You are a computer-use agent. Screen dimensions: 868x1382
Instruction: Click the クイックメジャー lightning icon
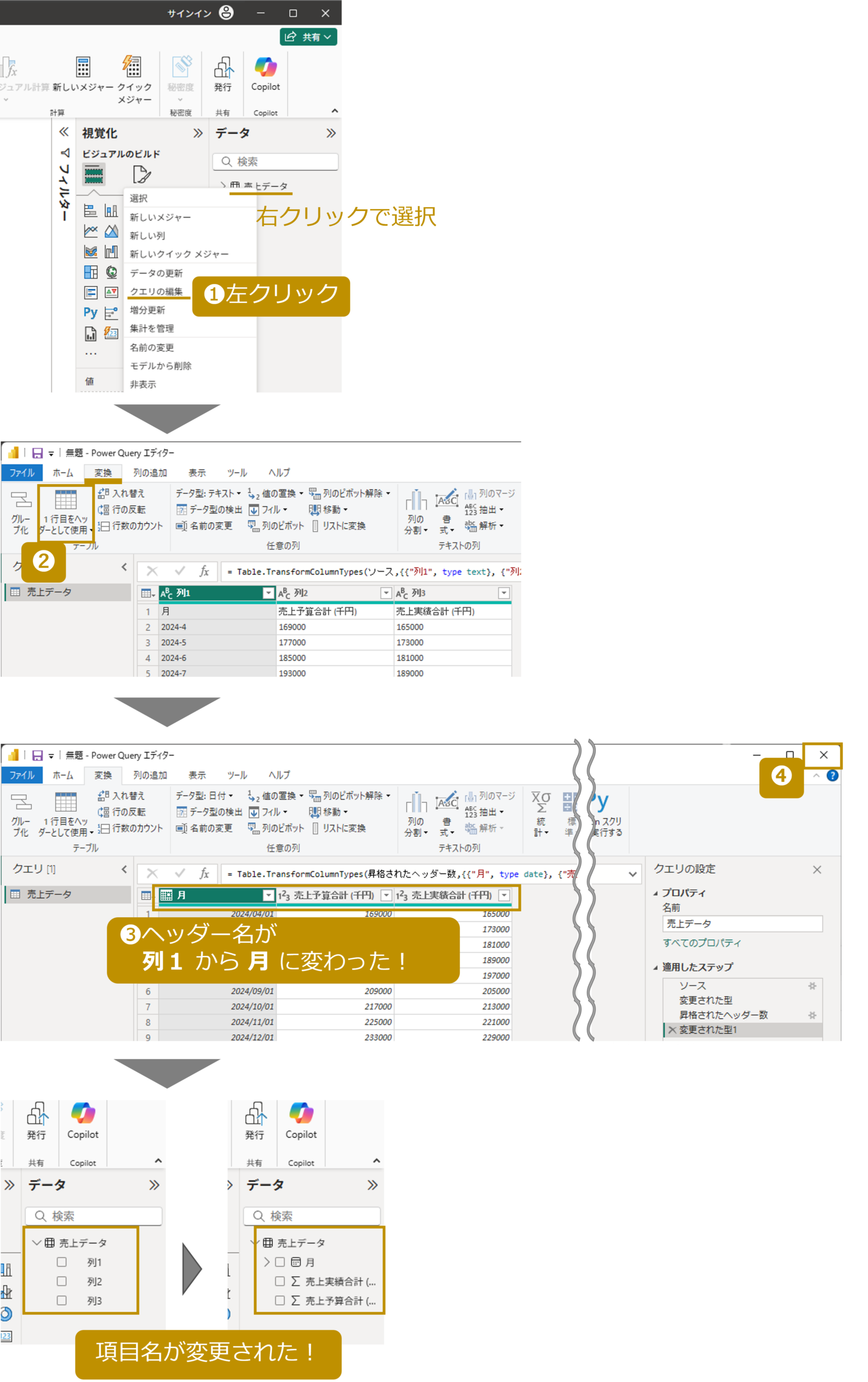(132, 66)
